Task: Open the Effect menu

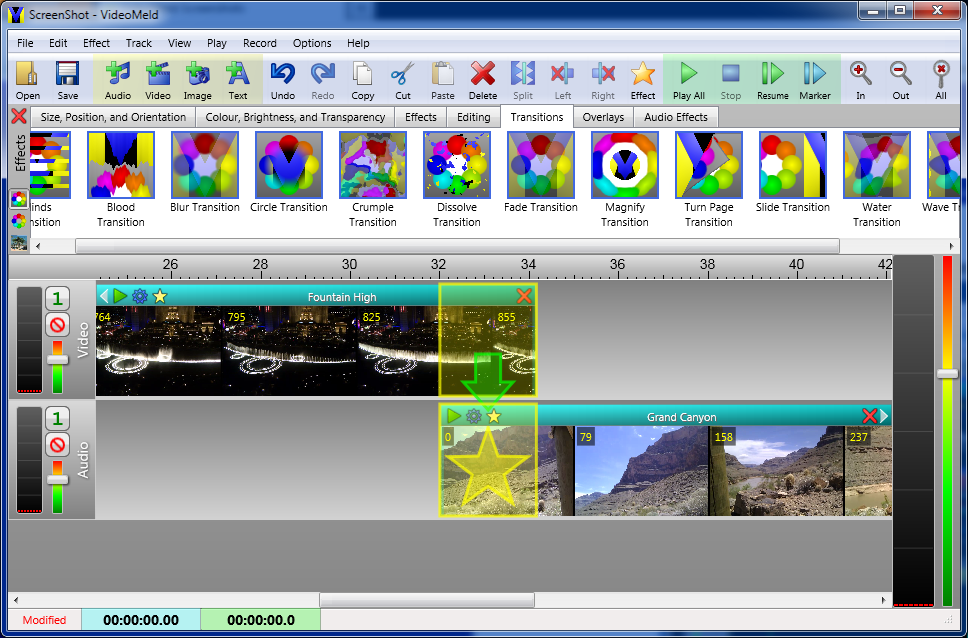Action: click(96, 43)
